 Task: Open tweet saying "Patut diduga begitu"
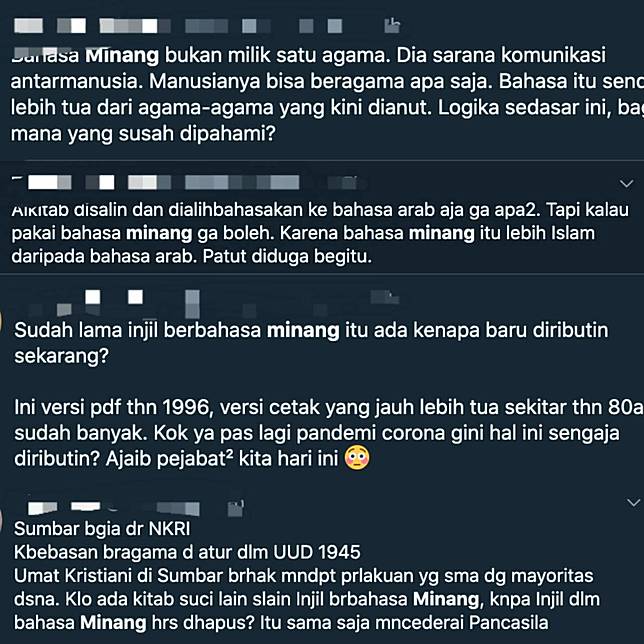(x=320, y=233)
